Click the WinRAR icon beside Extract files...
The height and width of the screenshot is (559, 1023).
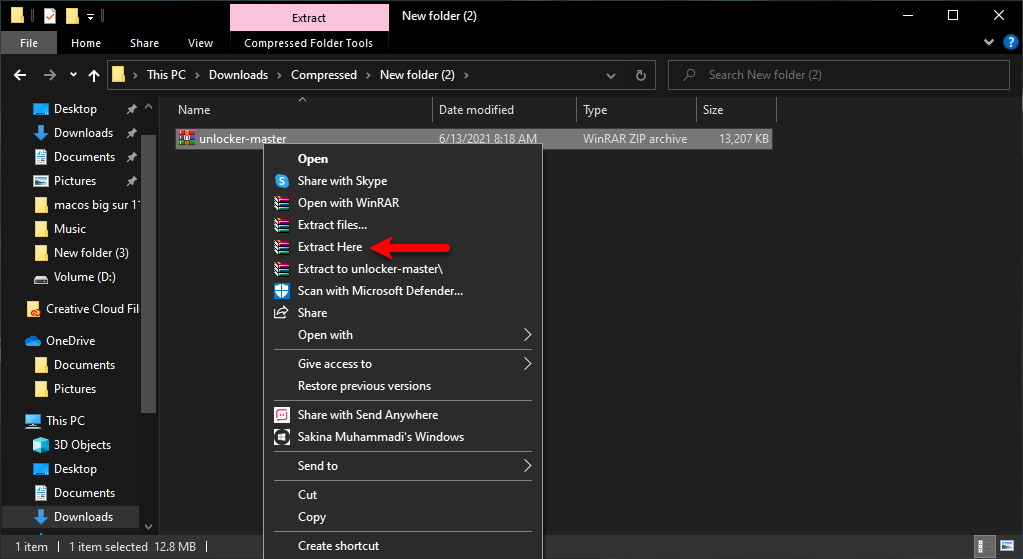[282, 225]
